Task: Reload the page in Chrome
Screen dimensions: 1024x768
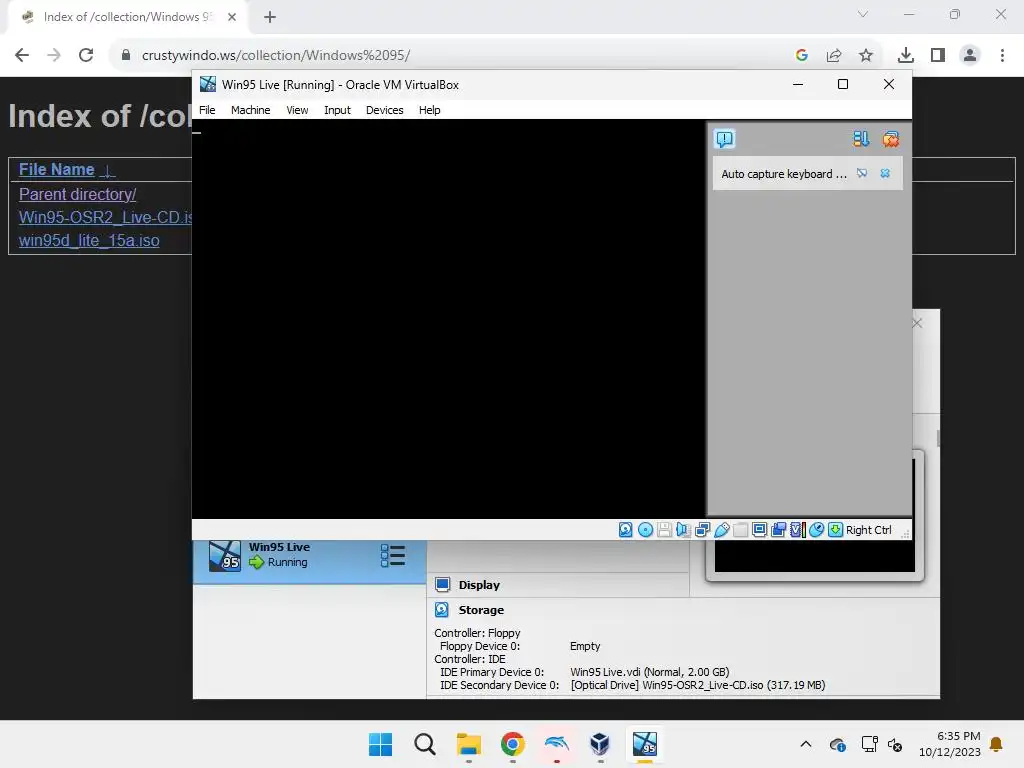Action: pyautogui.click(x=86, y=55)
